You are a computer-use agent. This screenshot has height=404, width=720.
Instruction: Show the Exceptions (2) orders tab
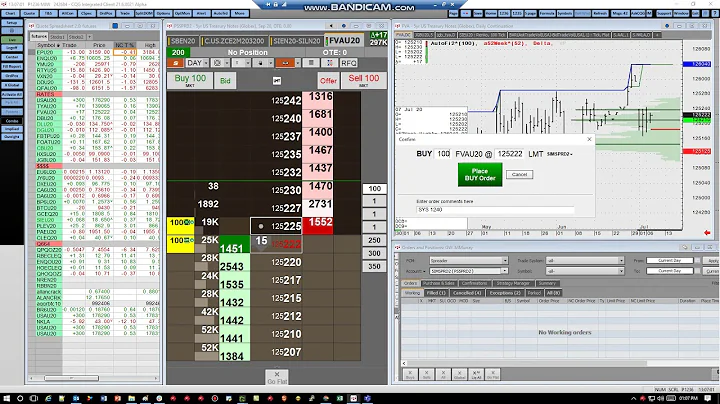pos(504,292)
